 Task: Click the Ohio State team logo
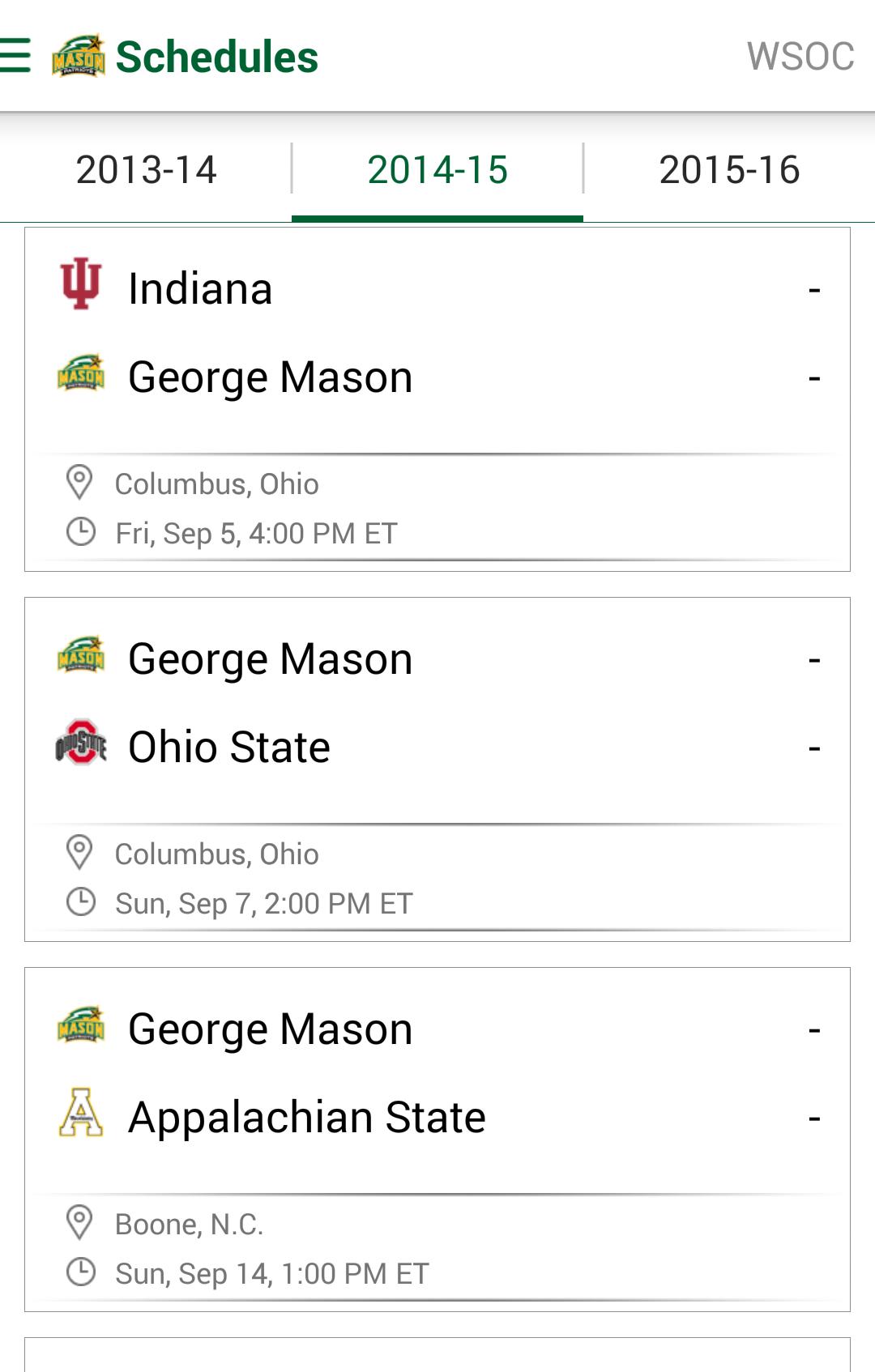[81, 742]
